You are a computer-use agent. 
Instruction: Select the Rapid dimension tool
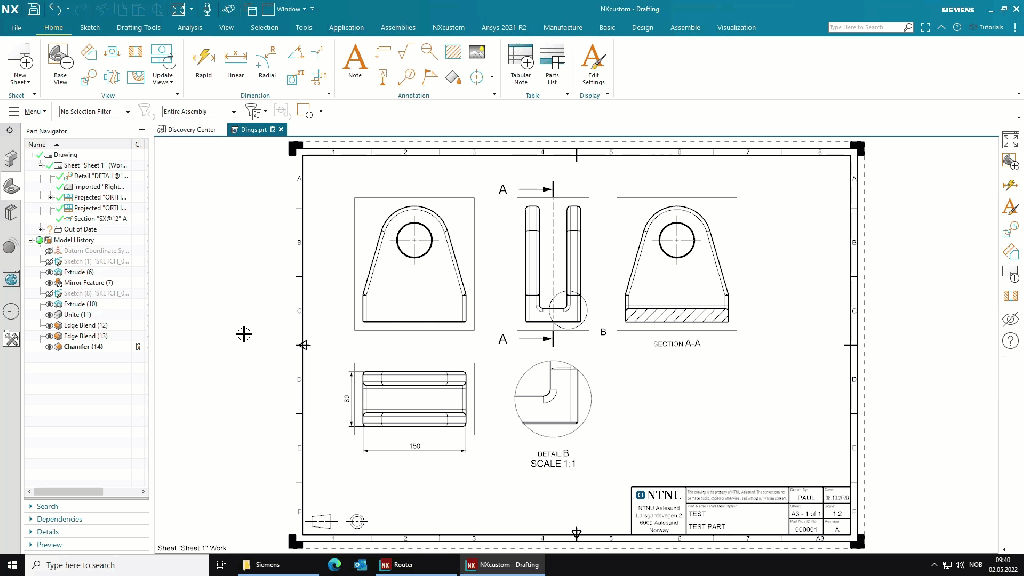pos(203,61)
